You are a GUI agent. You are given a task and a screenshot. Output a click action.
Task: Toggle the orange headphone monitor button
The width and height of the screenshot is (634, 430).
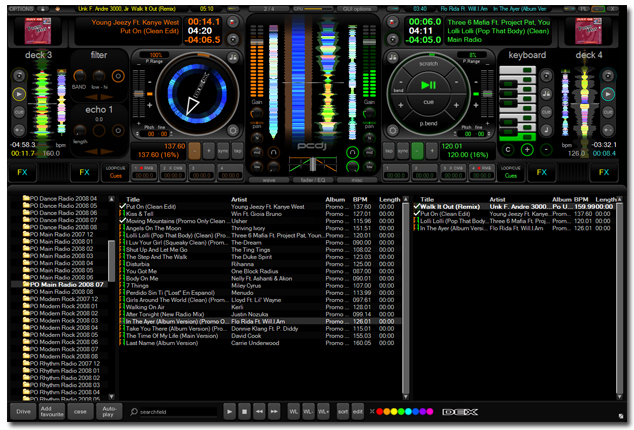click(274, 152)
